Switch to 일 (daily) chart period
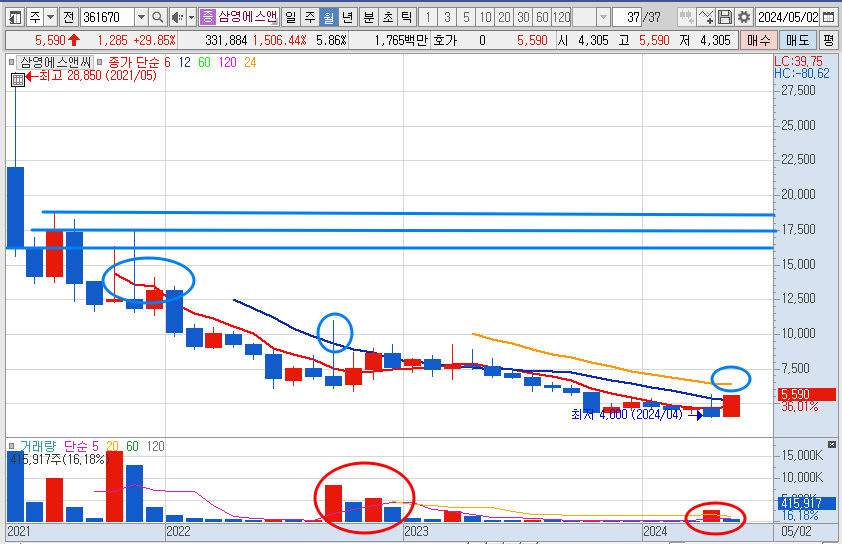Image resolution: width=842 pixels, height=544 pixels. point(291,18)
